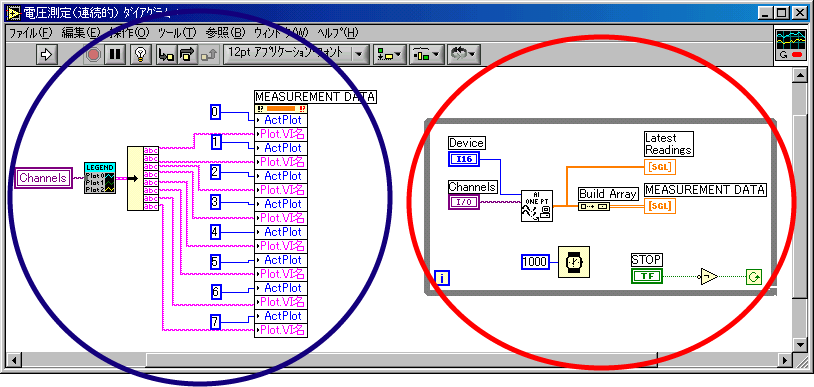The image size is (814, 387).
Task: Select the Wait timer watch icon
Action: [574, 262]
